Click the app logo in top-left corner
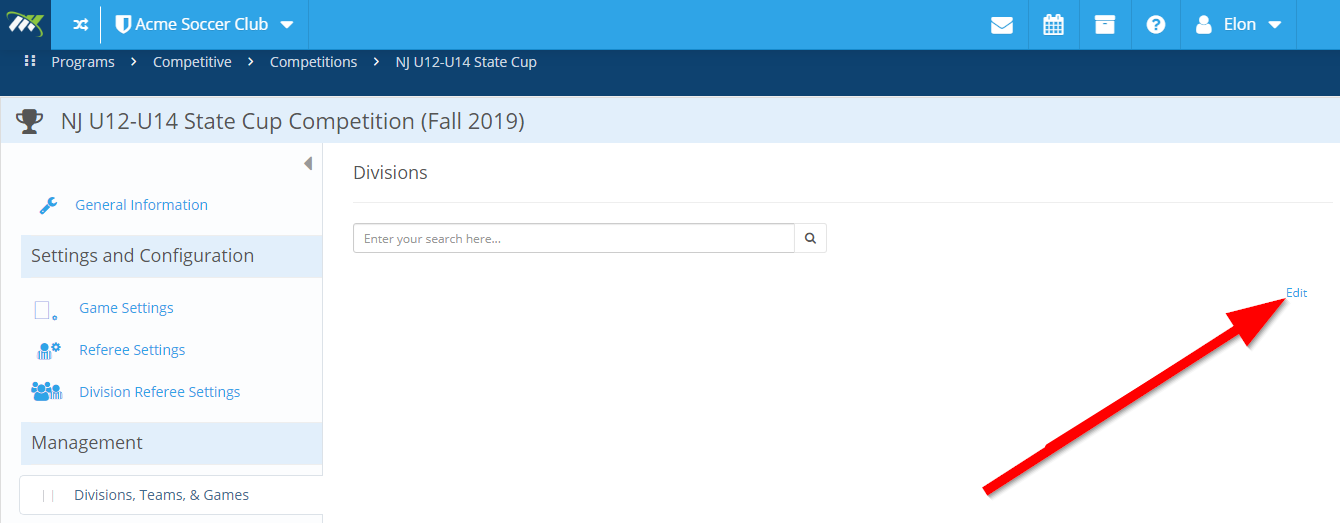Screen dimensions: 1340x523 click(x=26, y=24)
